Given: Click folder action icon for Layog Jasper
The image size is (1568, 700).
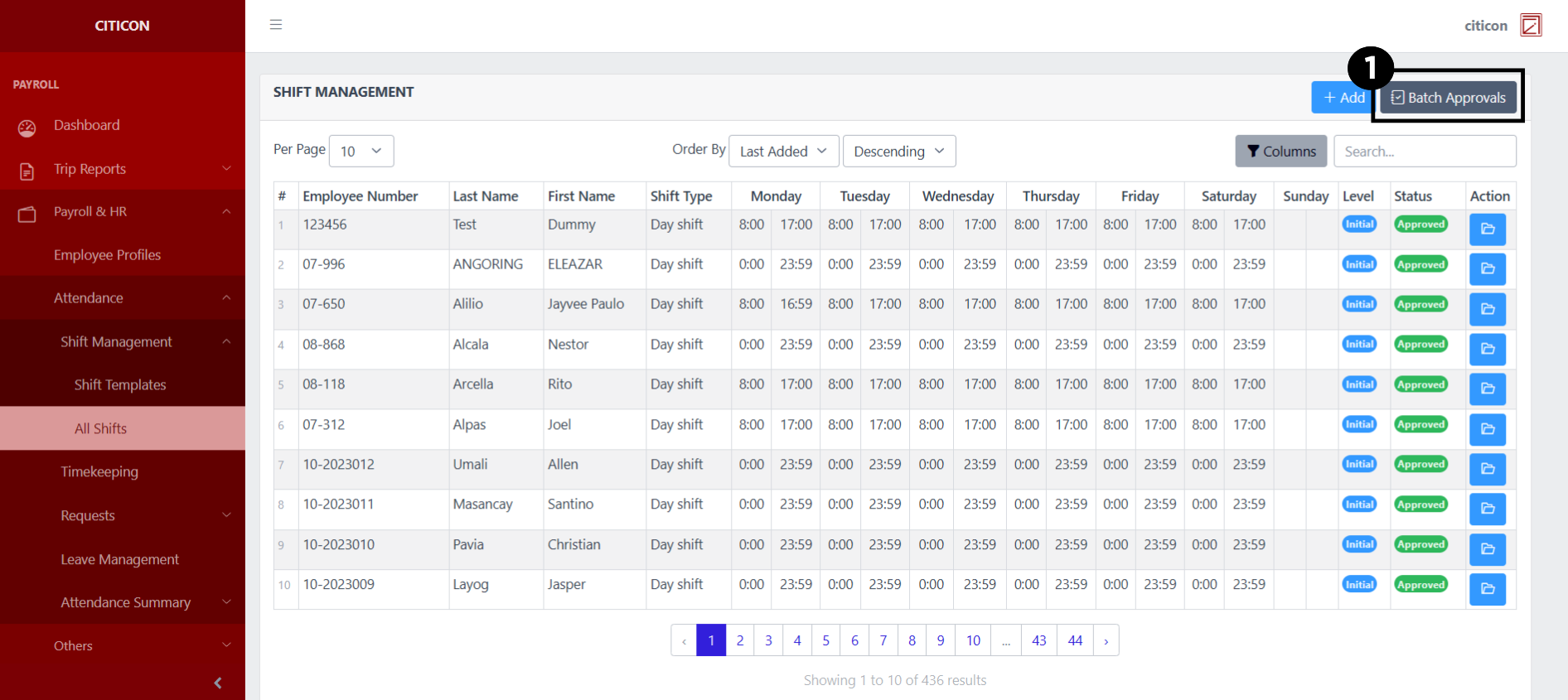Looking at the screenshot, I should (1487, 589).
